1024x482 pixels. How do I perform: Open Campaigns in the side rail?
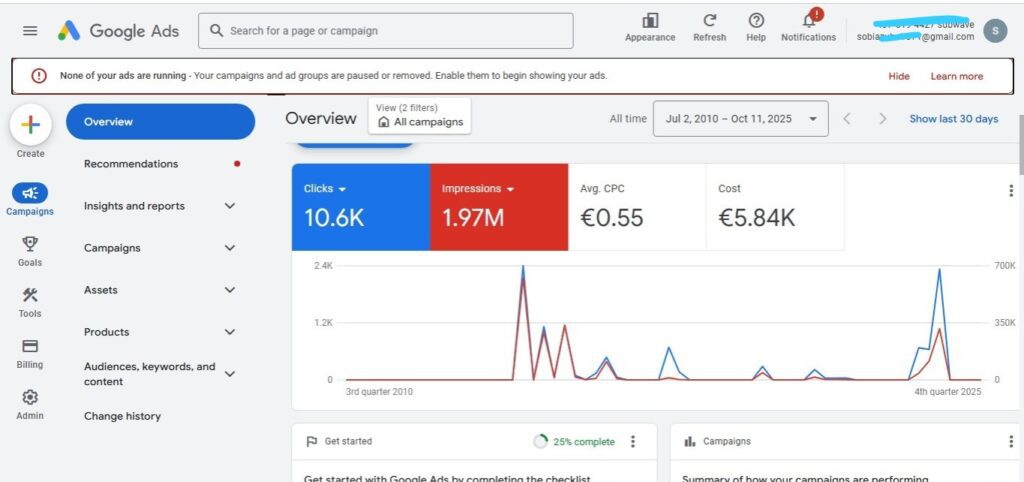click(x=30, y=199)
